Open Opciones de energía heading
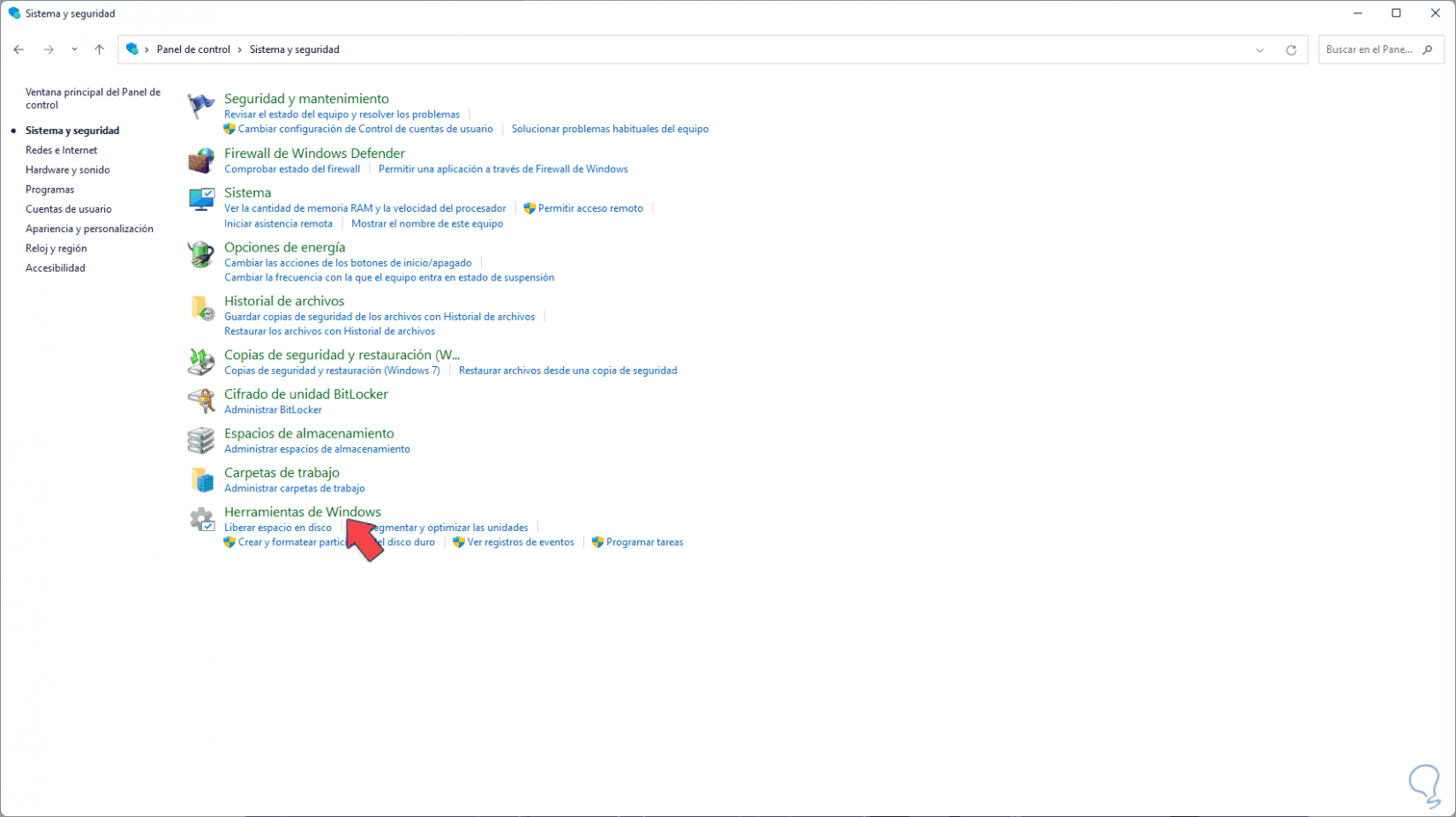 pos(285,247)
